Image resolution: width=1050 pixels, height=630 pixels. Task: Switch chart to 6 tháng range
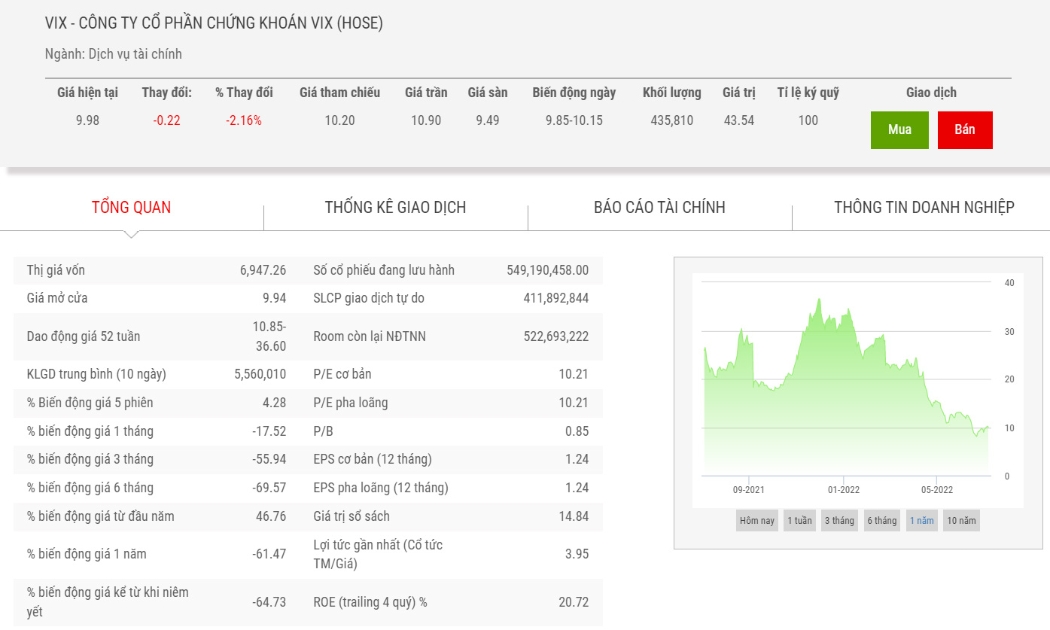click(882, 520)
